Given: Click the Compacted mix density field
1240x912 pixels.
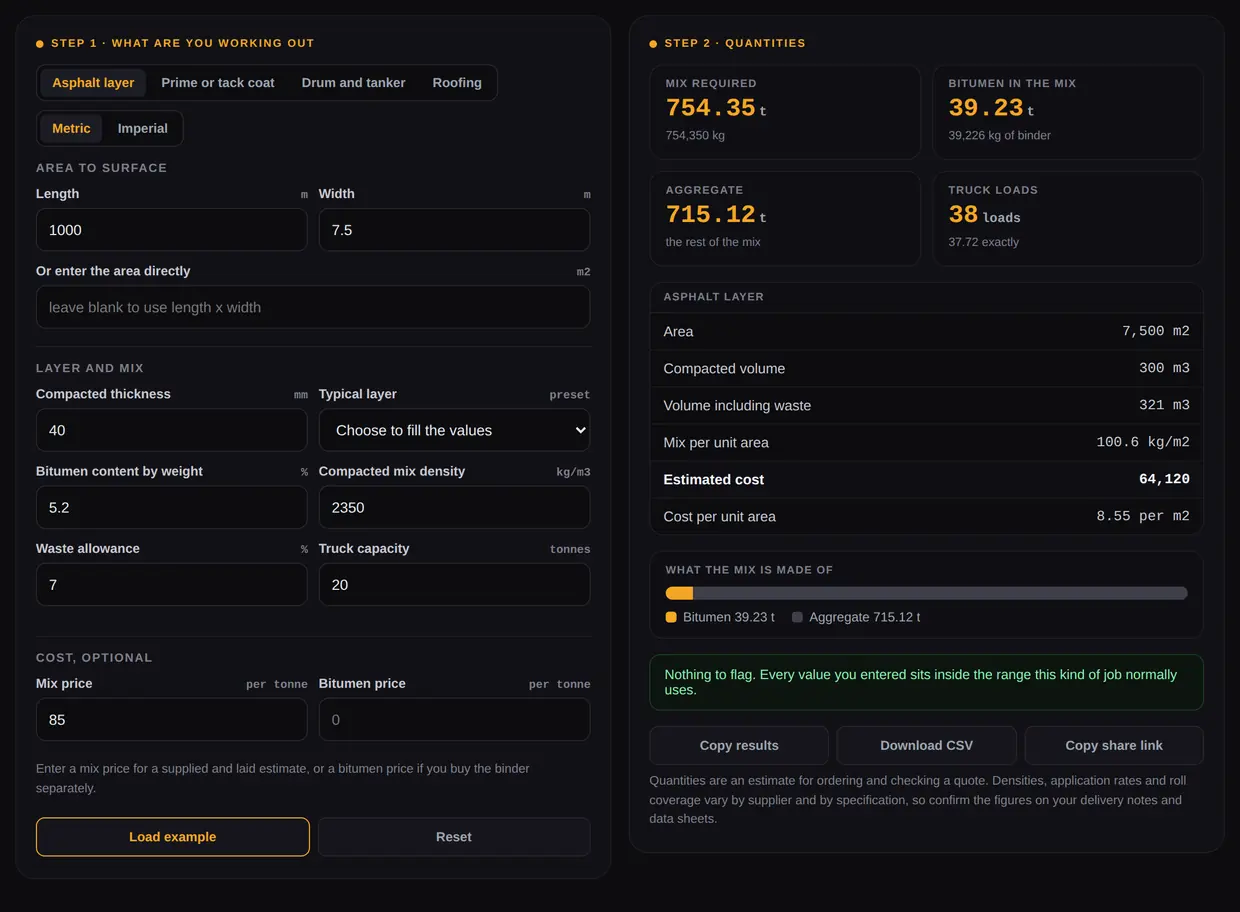Looking at the screenshot, I should pos(454,507).
